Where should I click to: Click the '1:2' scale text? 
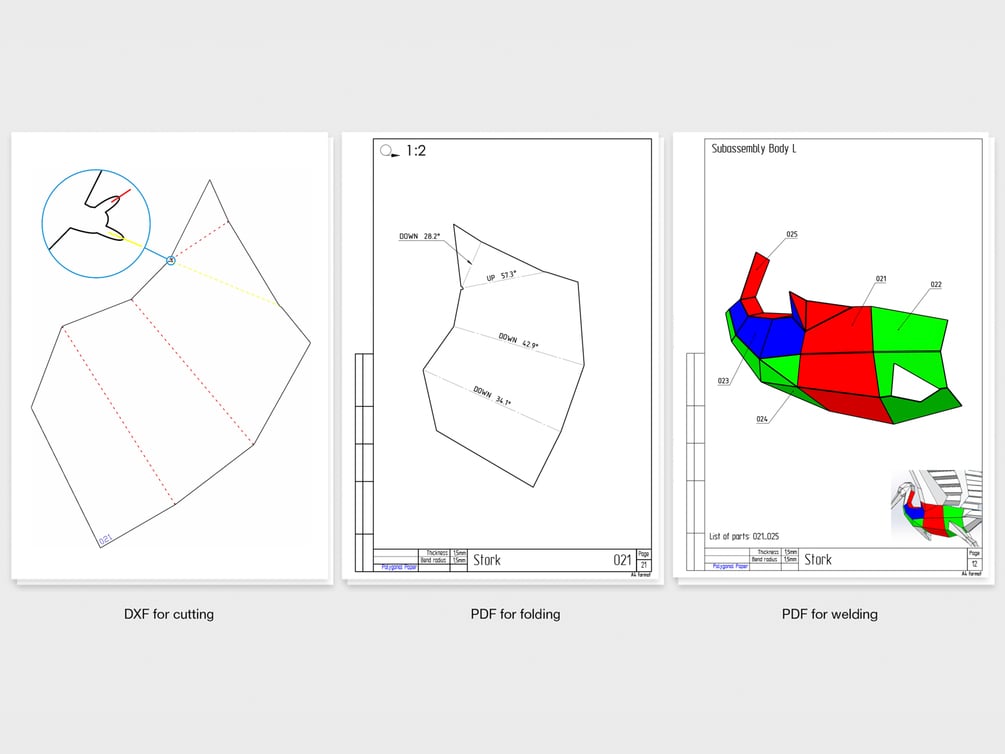pos(416,151)
